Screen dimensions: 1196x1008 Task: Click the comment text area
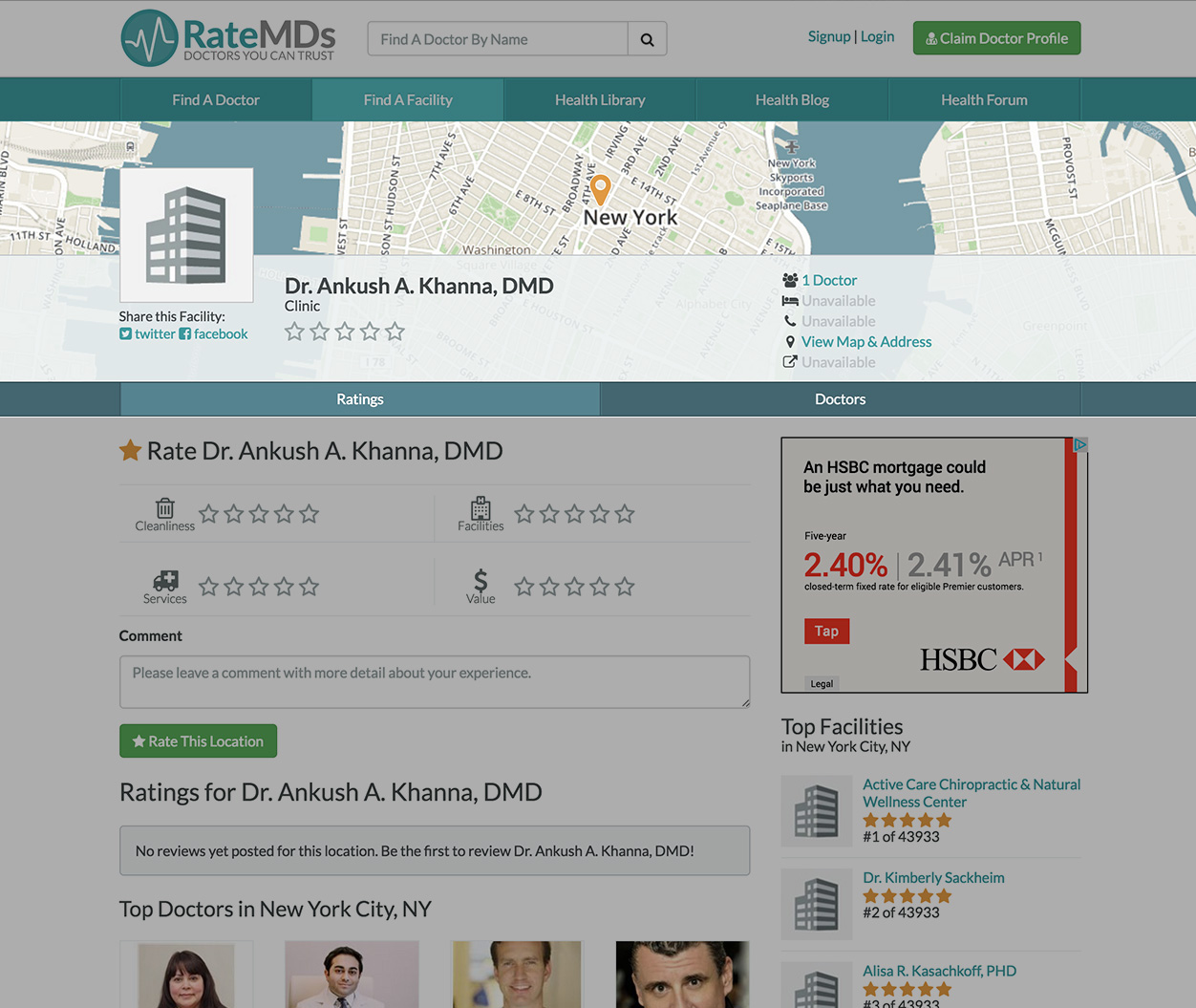[435, 681]
